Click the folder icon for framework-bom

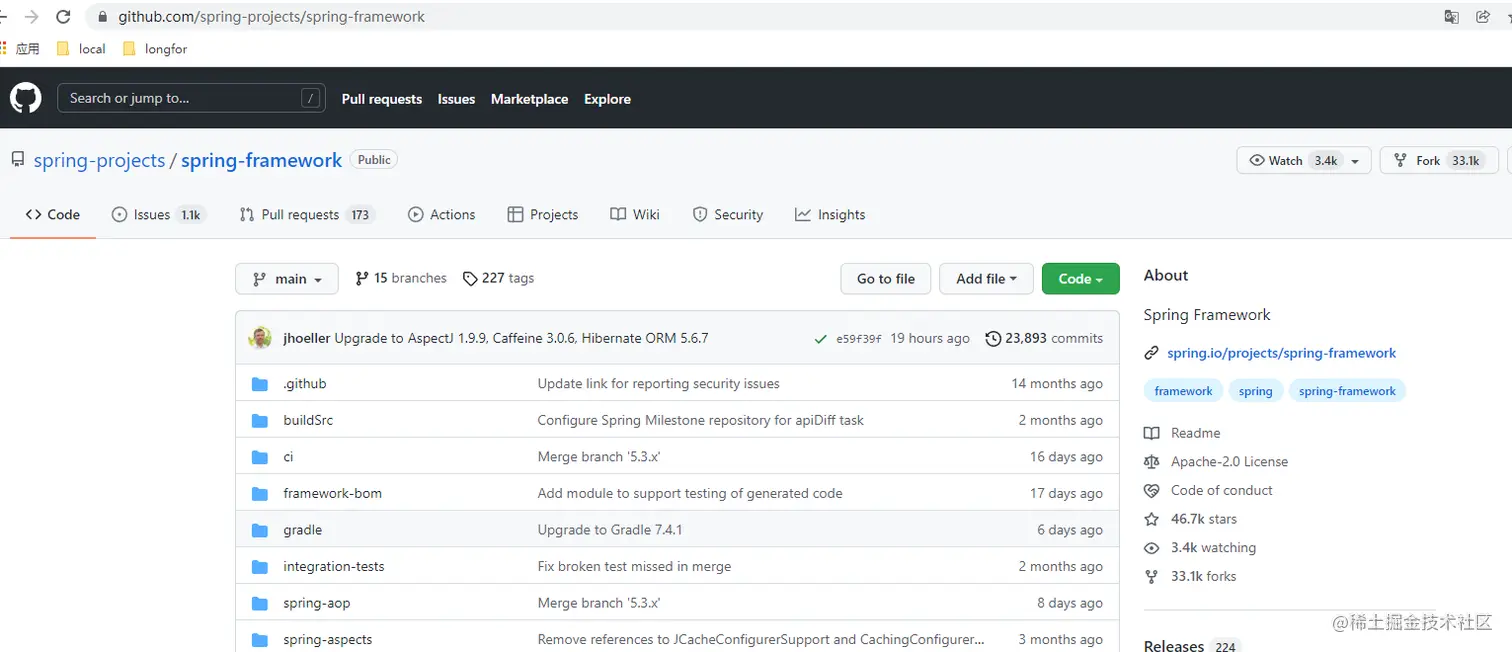260,493
